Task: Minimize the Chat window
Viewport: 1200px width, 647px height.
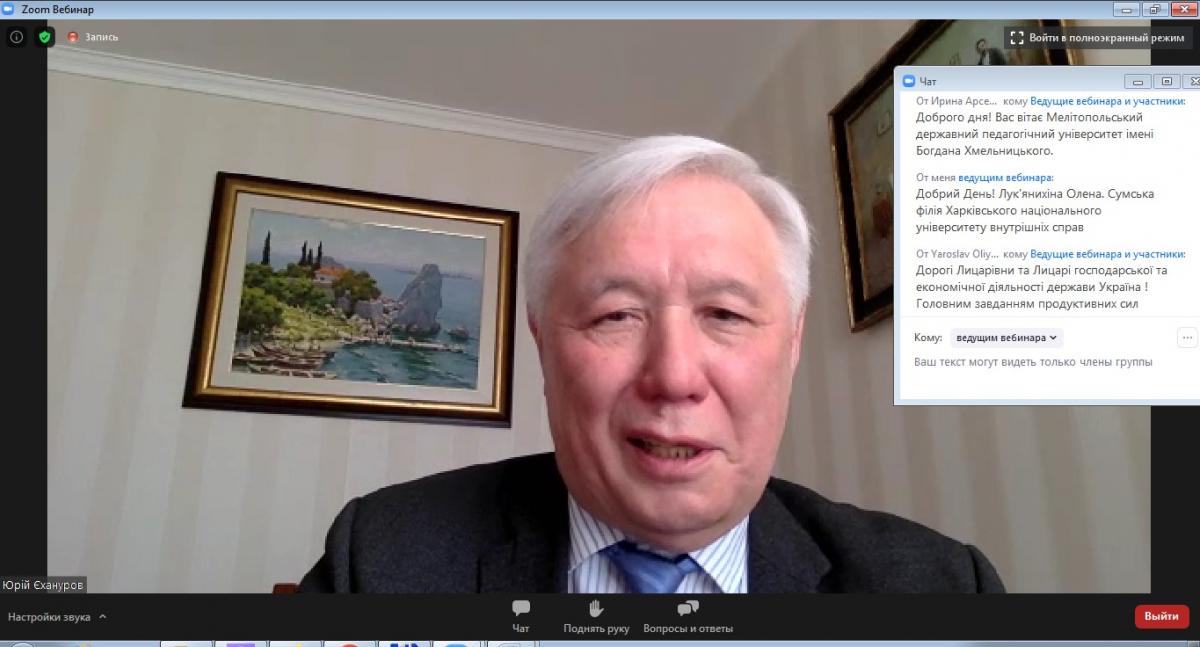Action: click(x=1139, y=81)
